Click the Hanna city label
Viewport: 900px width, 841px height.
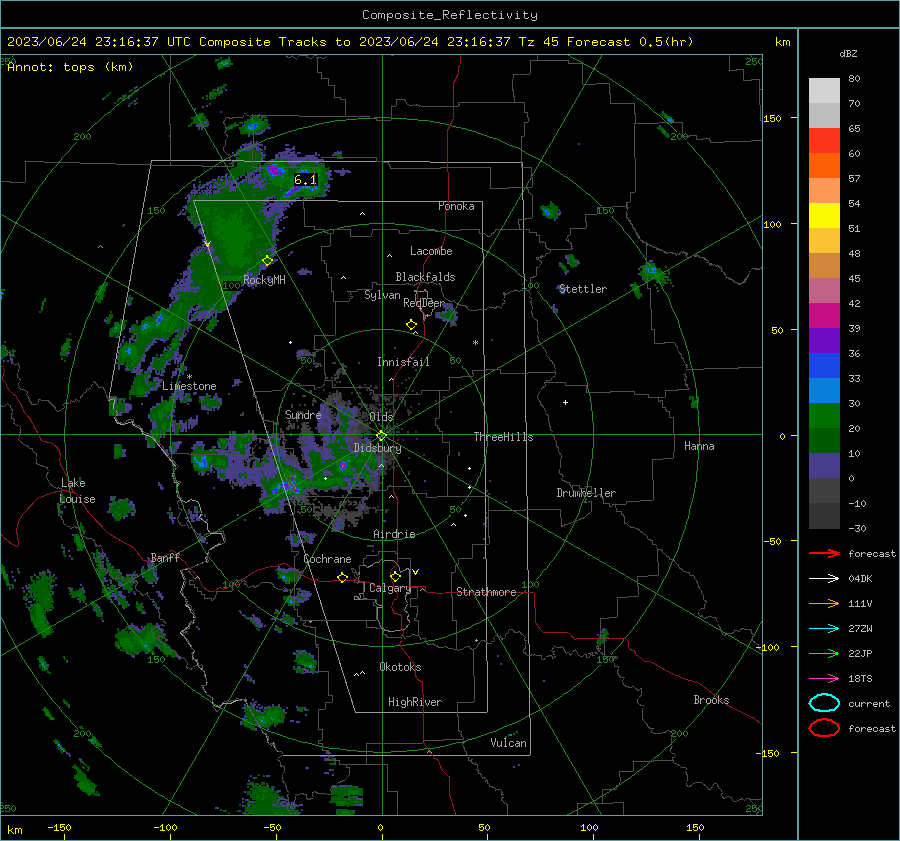pos(699,446)
